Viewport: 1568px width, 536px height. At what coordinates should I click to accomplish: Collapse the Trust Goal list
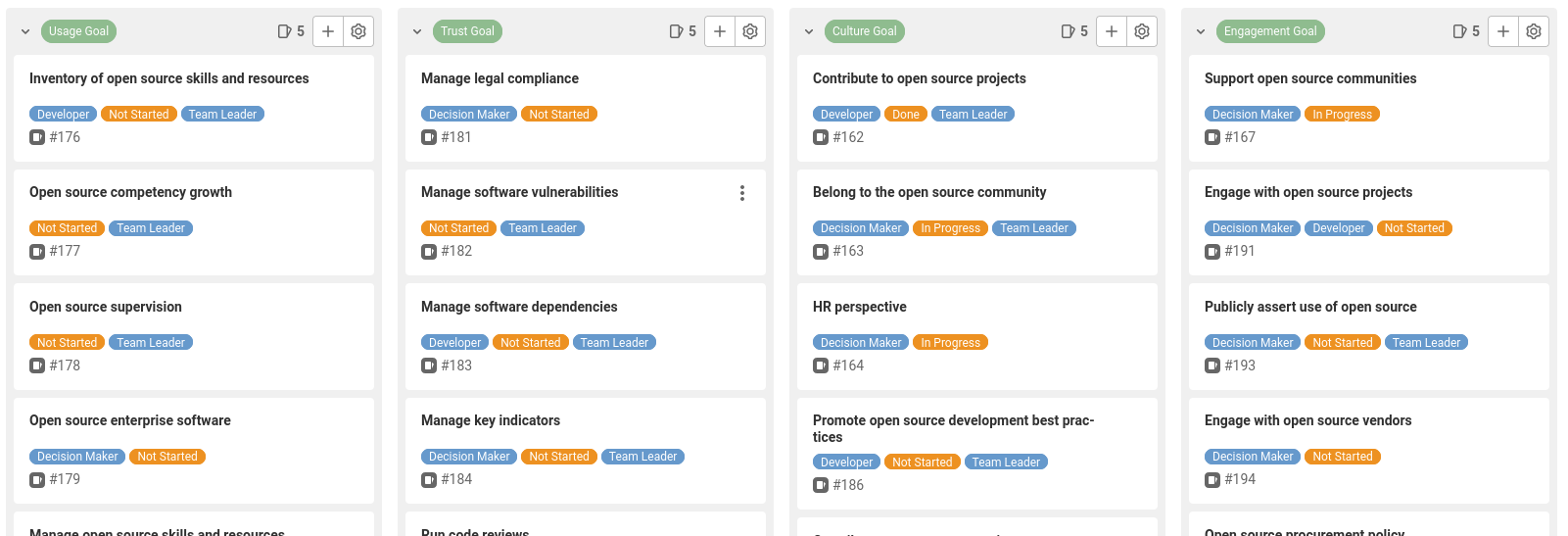coord(417,31)
